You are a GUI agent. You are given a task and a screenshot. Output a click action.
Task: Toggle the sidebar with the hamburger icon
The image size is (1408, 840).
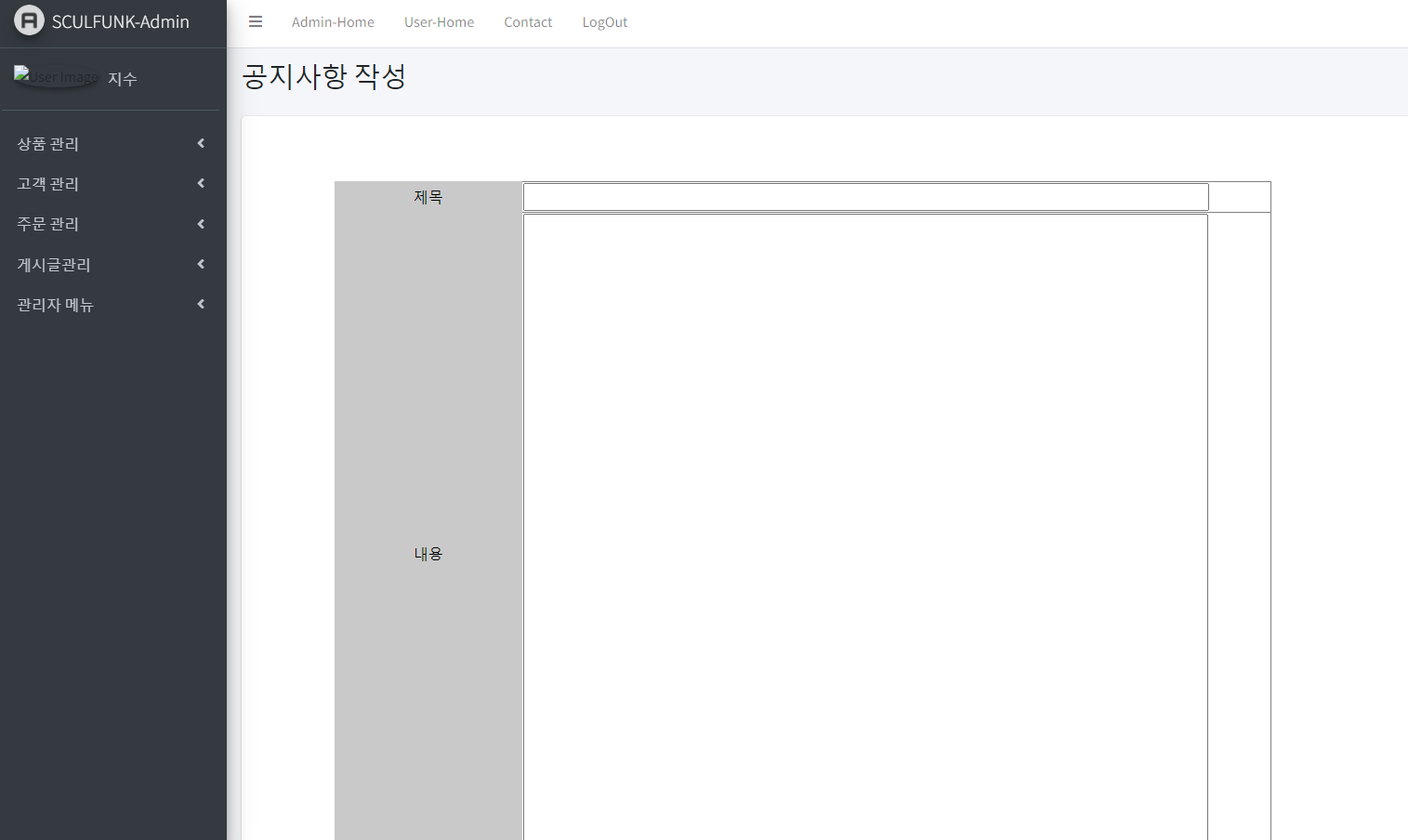256,21
